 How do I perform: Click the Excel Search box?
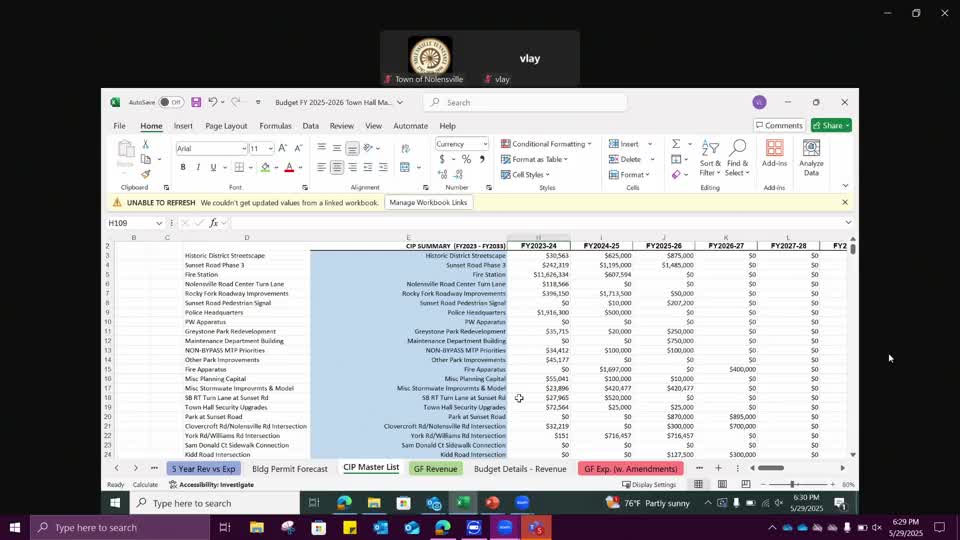click(525, 102)
